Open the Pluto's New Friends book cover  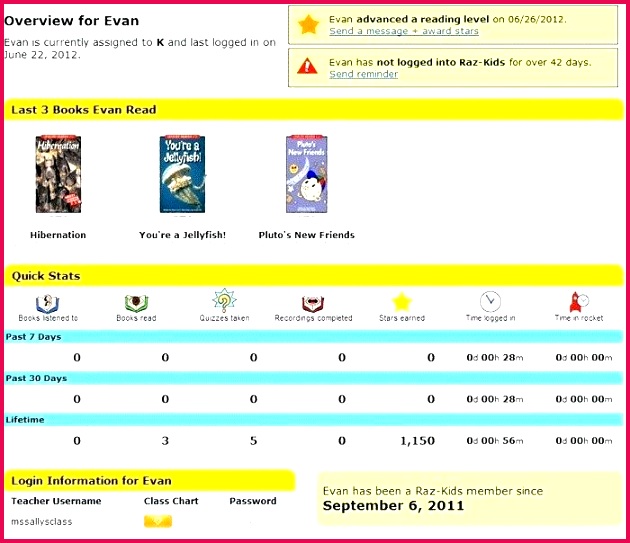pyautogui.click(x=306, y=176)
